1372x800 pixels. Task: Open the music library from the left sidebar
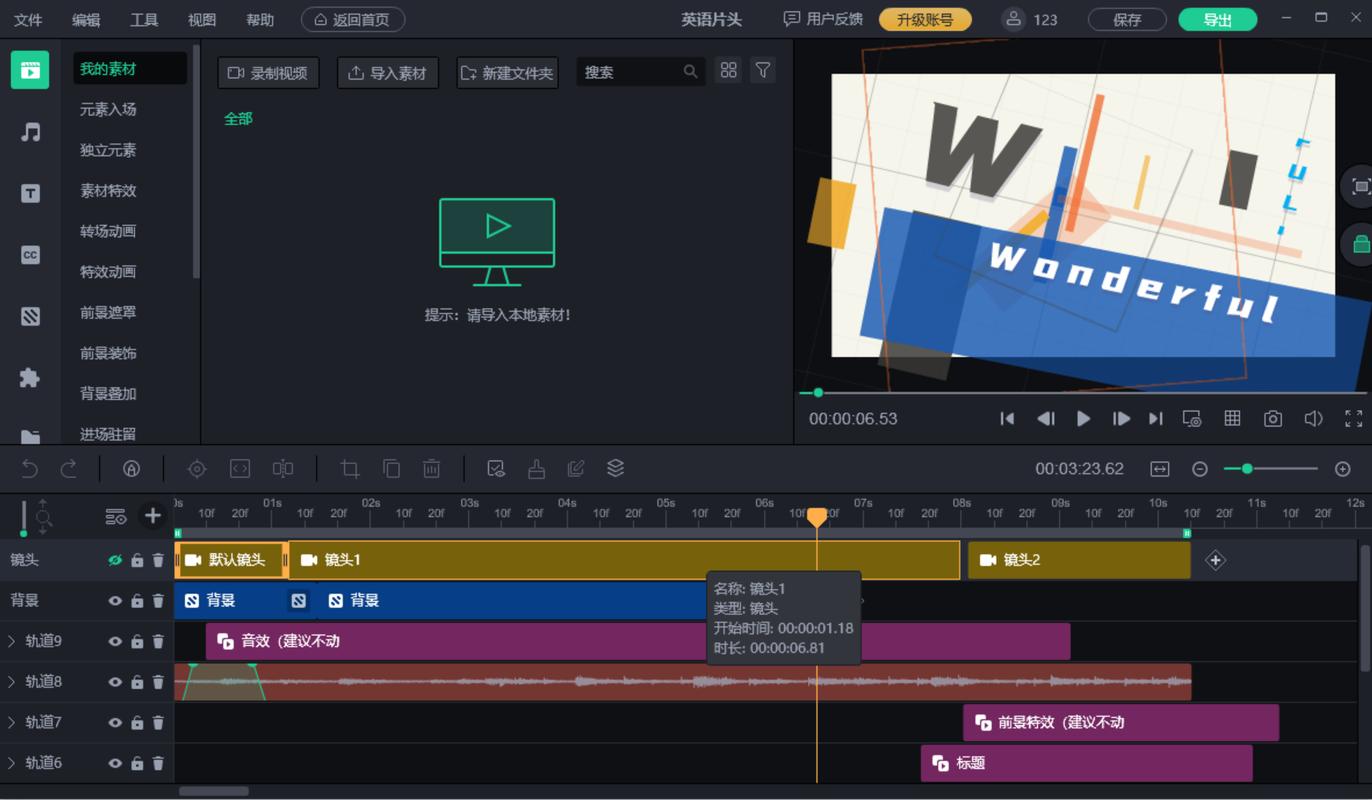point(27,130)
